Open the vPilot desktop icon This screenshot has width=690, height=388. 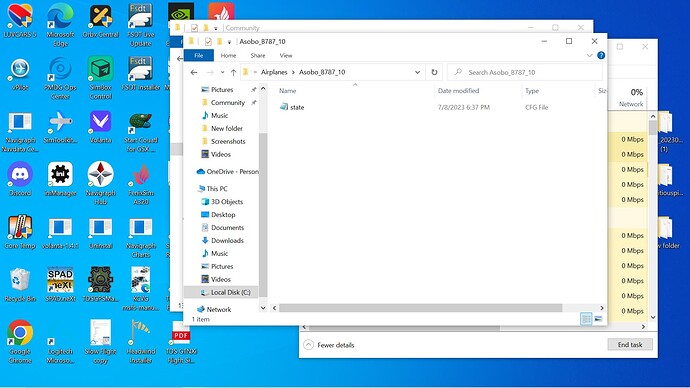(20, 73)
